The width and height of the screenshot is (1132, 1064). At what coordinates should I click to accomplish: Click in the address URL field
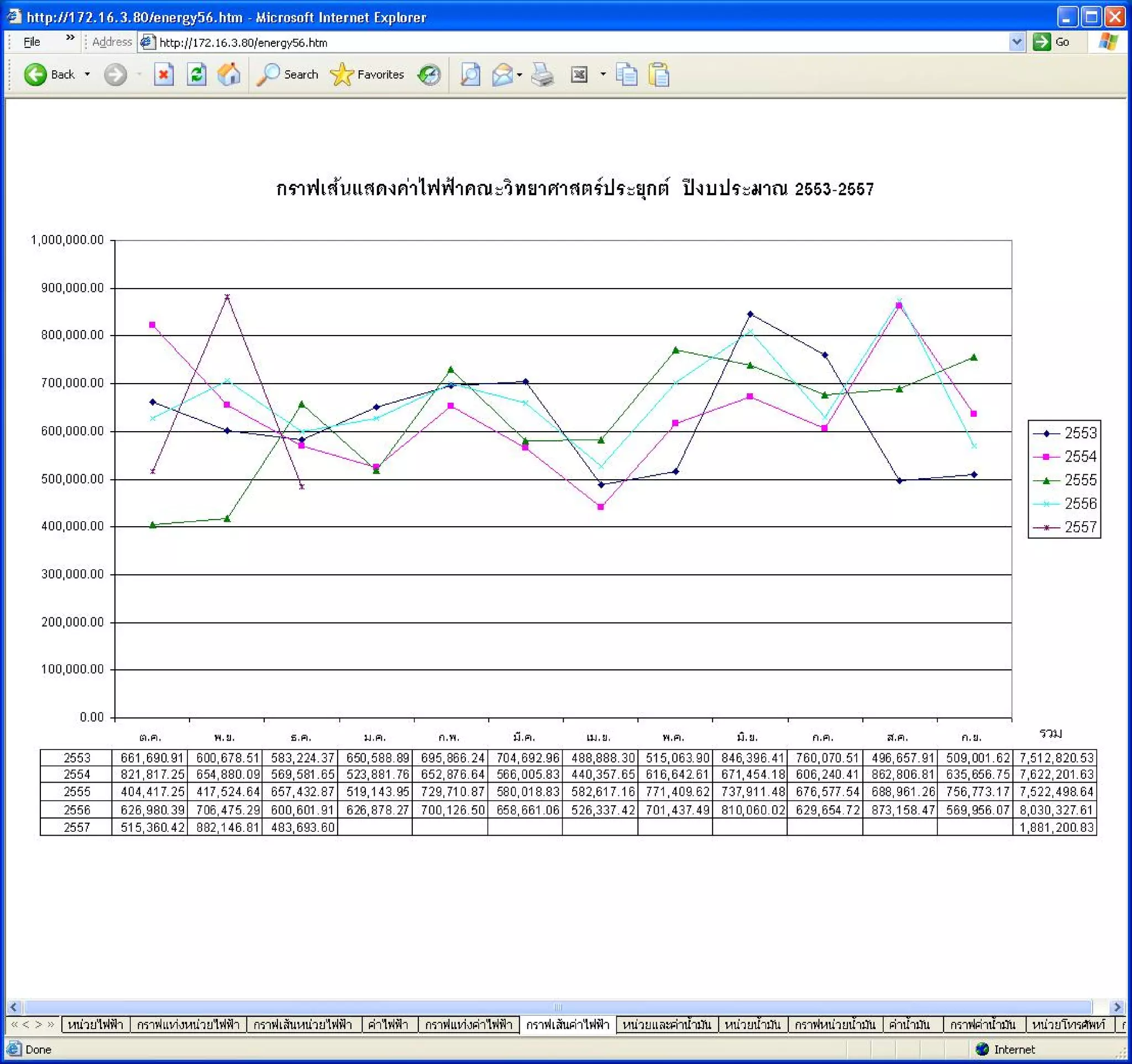569,42
